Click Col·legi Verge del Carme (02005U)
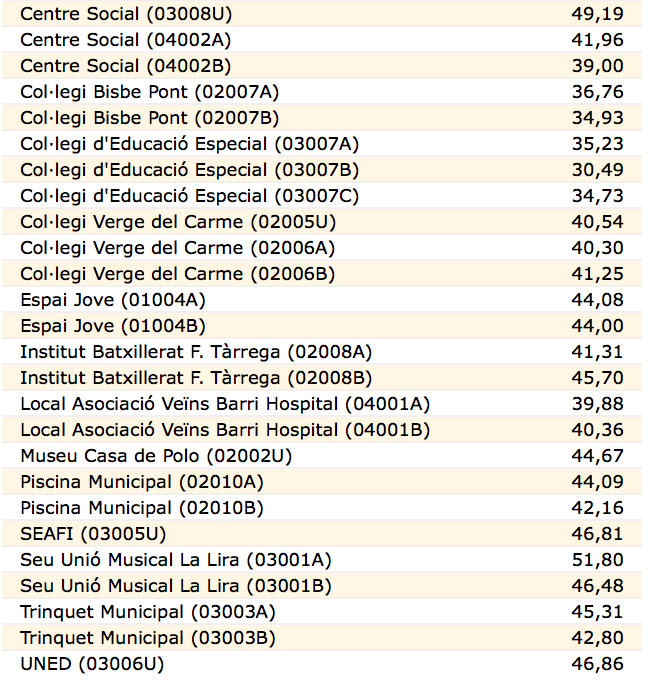 tap(177, 222)
